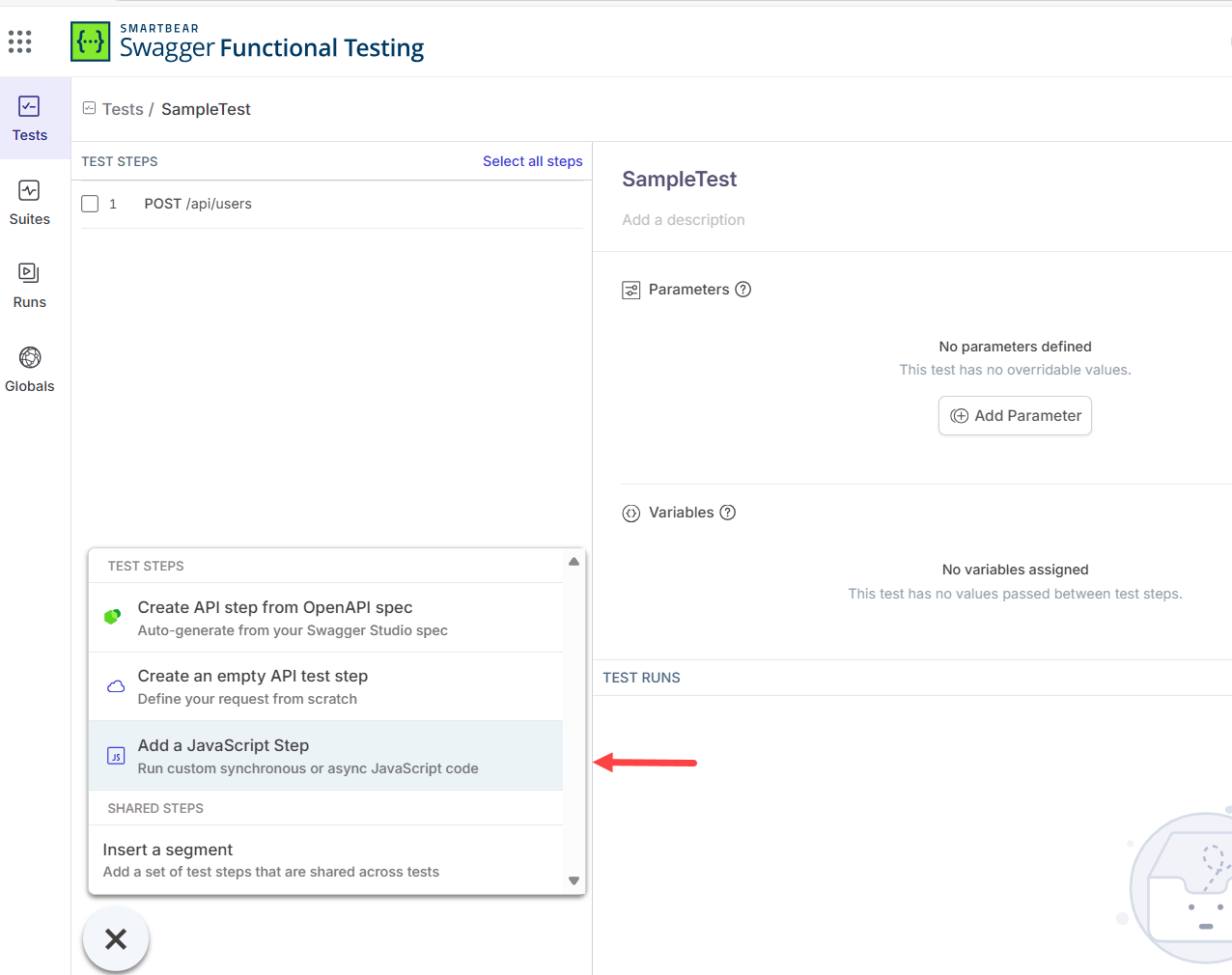Image resolution: width=1232 pixels, height=975 pixels.
Task: Click the app launcher grid icon
Action: pyautogui.click(x=19, y=42)
